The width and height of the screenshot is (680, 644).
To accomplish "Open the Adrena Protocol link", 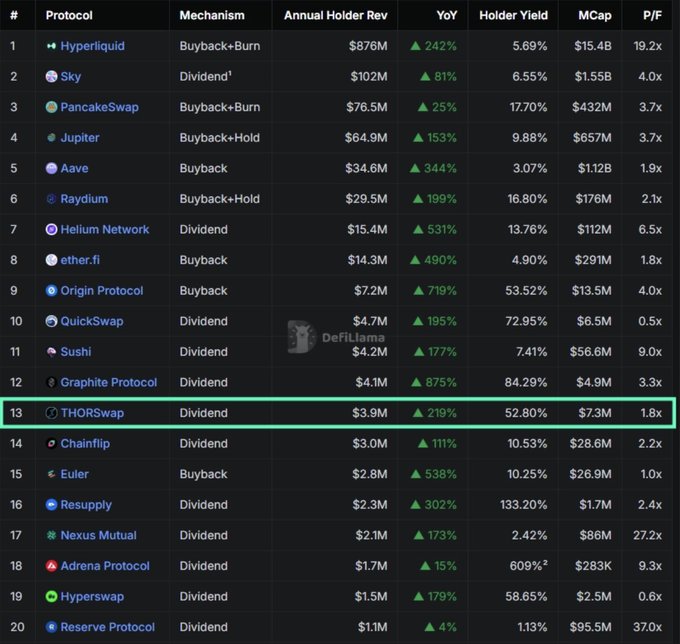I will (105, 566).
